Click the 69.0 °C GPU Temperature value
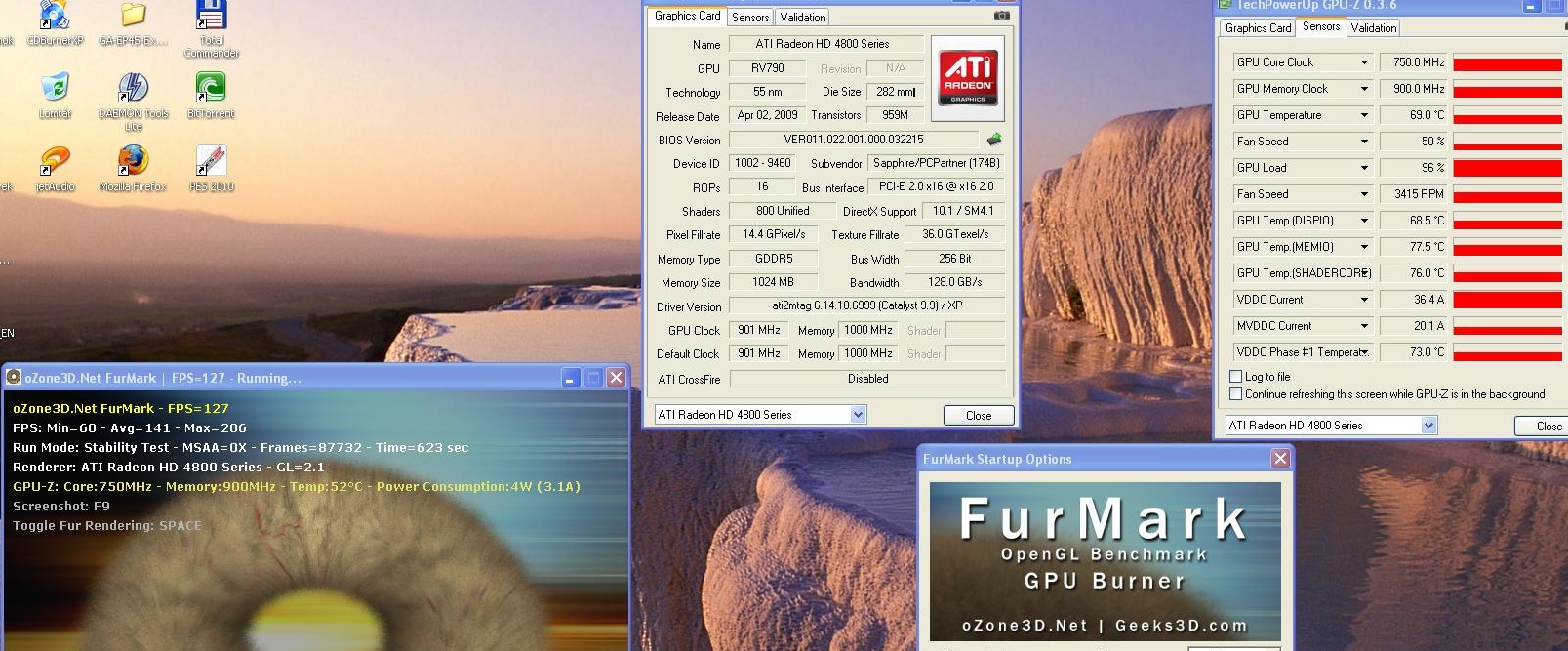This screenshot has height=651, width=1568. click(1414, 115)
